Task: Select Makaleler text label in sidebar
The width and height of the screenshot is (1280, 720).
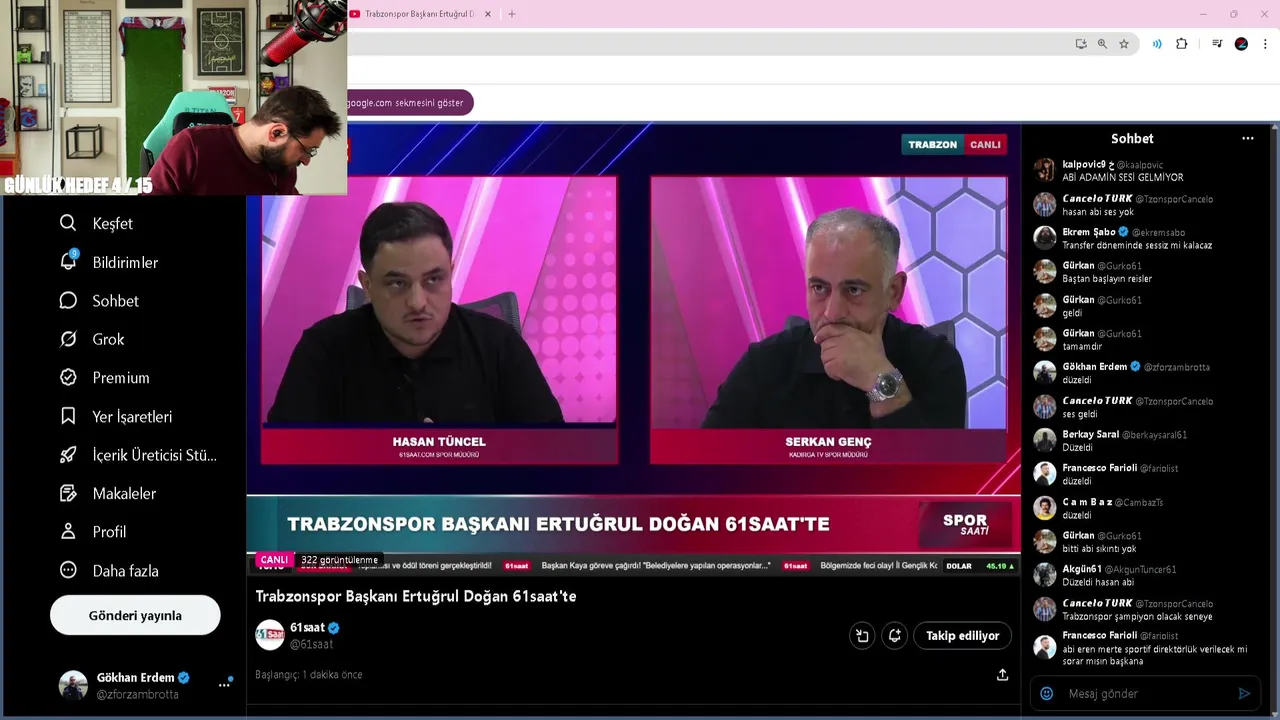Action: (x=124, y=493)
